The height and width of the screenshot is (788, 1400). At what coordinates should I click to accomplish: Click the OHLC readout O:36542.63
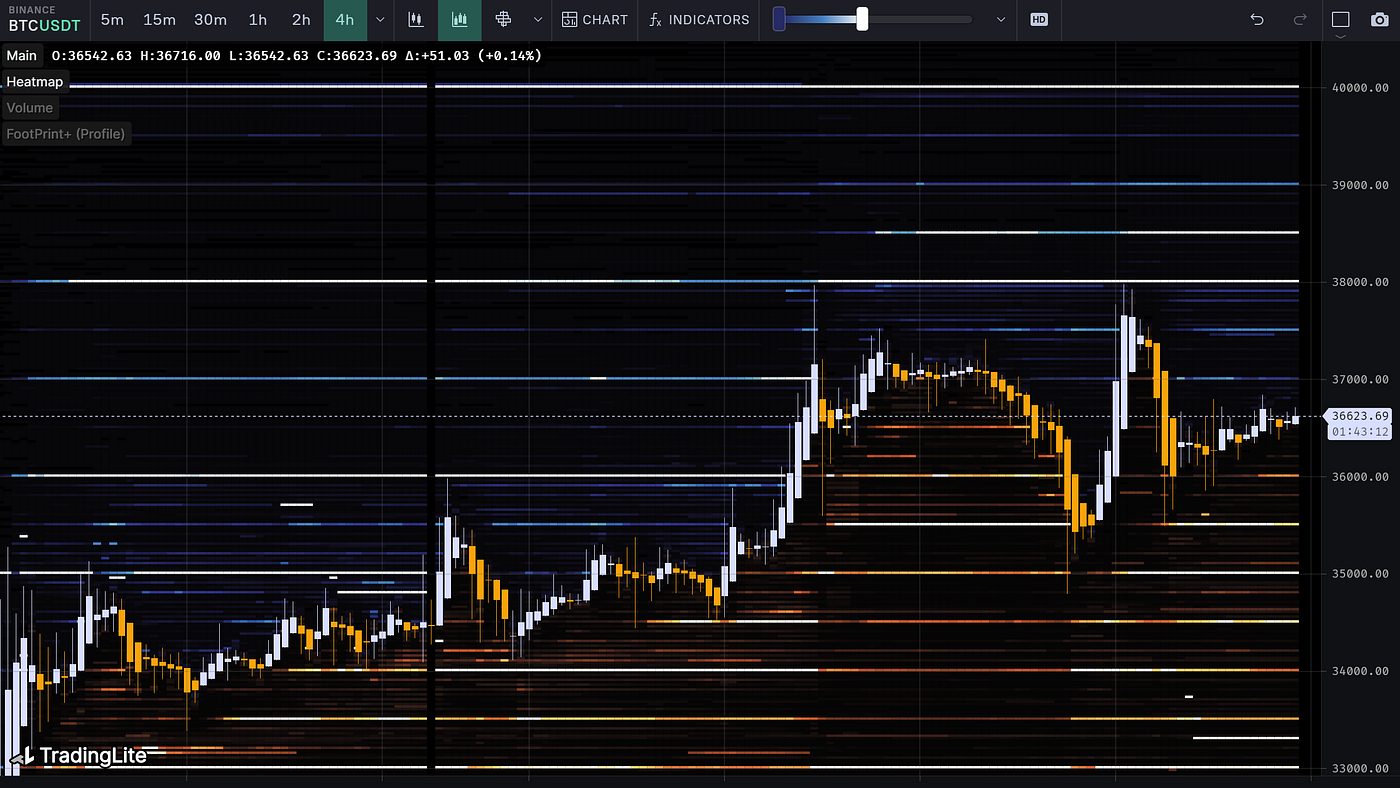pos(92,55)
